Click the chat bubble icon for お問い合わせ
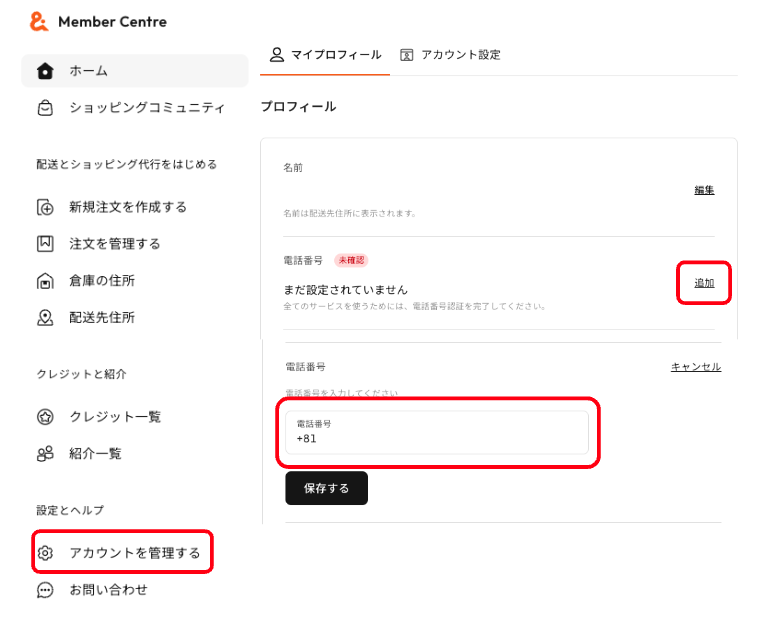Image resolution: width=758 pixels, height=627 pixels. pyautogui.click(x=45, y=590)
